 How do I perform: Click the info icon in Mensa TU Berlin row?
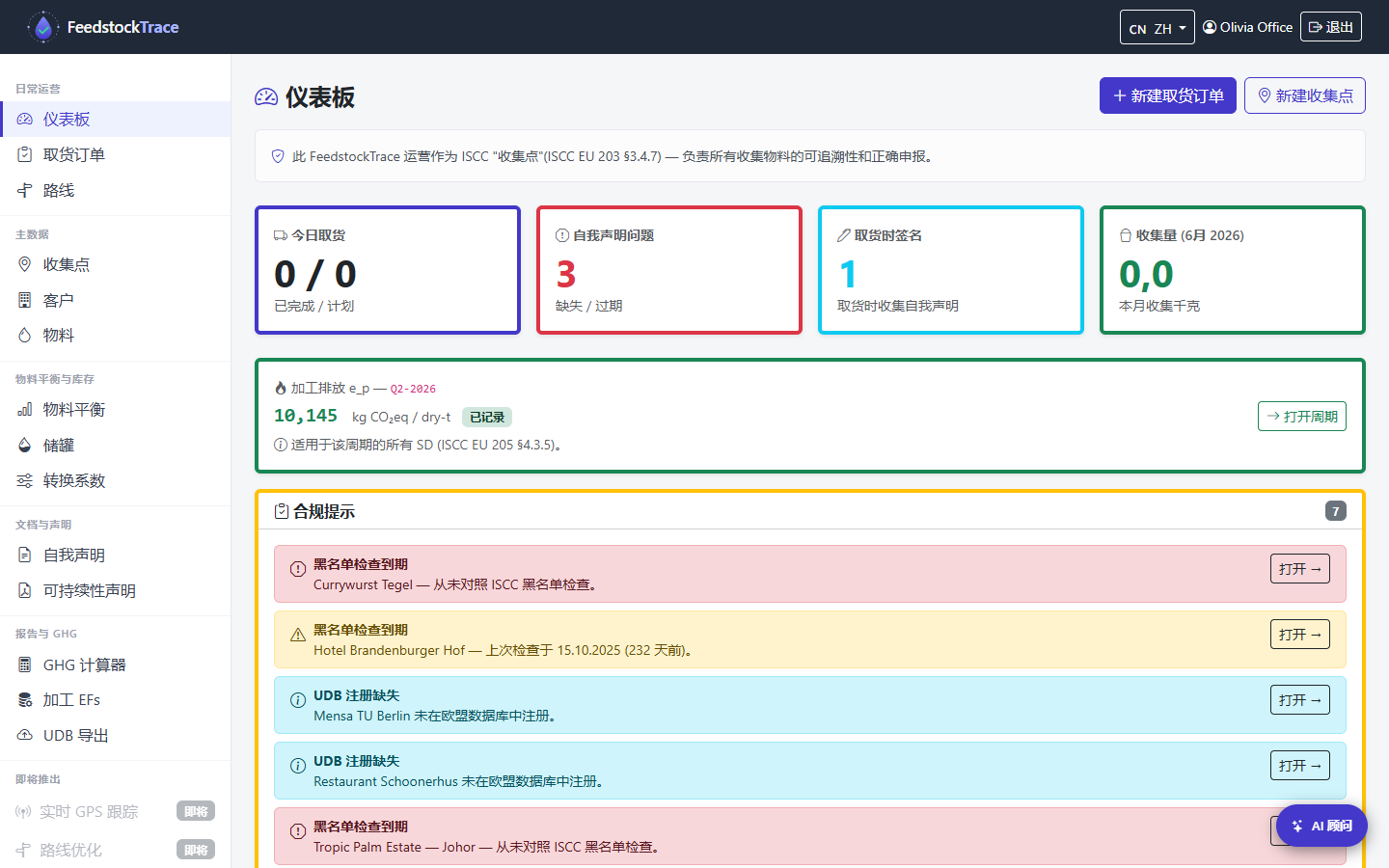tap(298, 700)
